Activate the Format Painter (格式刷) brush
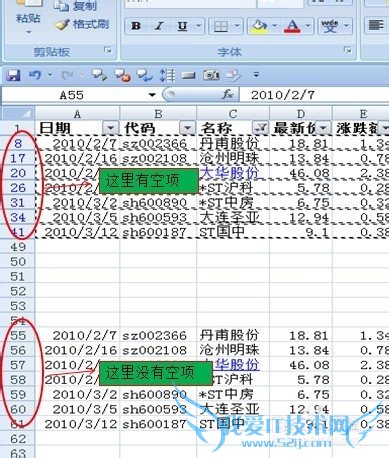389x458 pixels. (x=82, y=24)
